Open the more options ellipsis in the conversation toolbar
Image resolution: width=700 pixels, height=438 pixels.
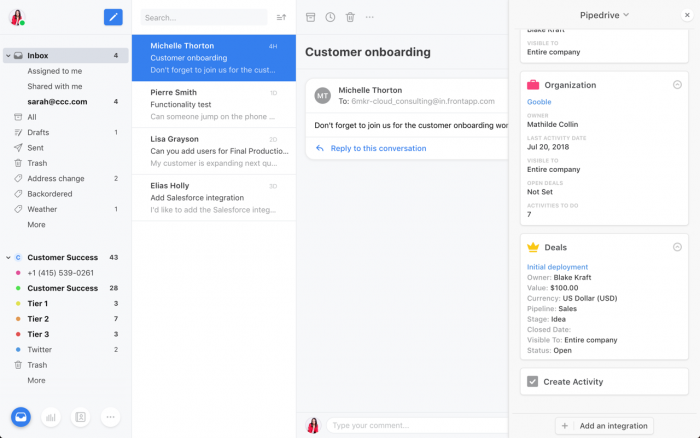click(x=370, y=17)
